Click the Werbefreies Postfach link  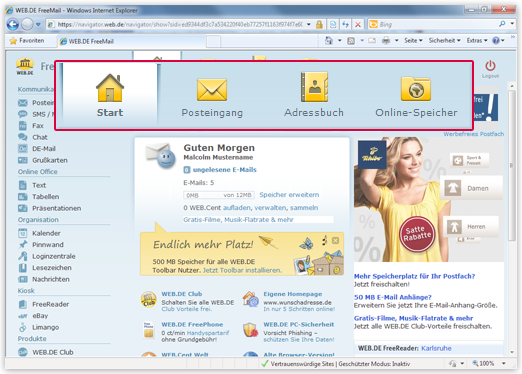[474, 134]
